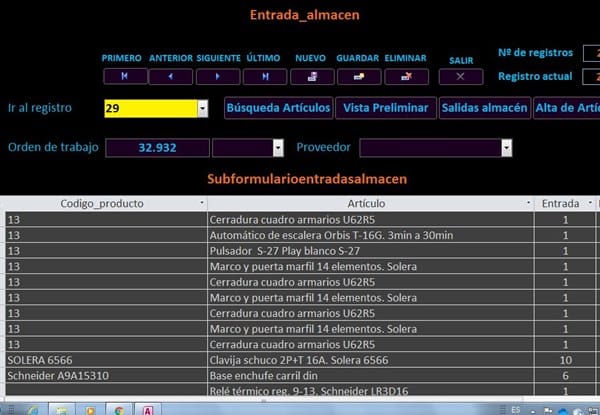This screenshot has height=415, width=600.
Task: Open Vista Preliminar
Action: click(386, 108)
